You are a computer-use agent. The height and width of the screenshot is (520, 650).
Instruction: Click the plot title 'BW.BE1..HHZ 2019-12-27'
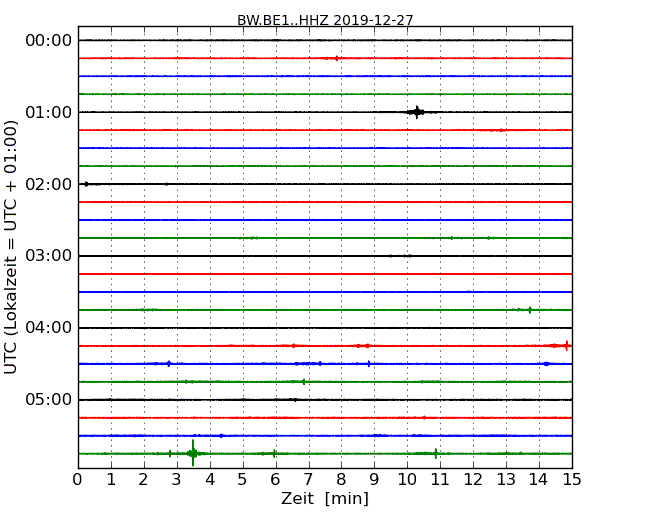(325, 20)
